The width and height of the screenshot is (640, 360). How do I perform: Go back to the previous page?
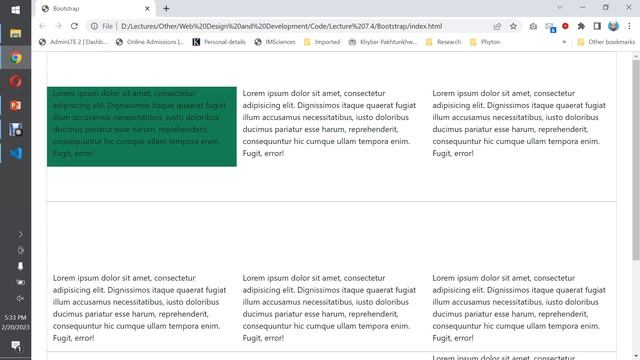coord(42,26)
